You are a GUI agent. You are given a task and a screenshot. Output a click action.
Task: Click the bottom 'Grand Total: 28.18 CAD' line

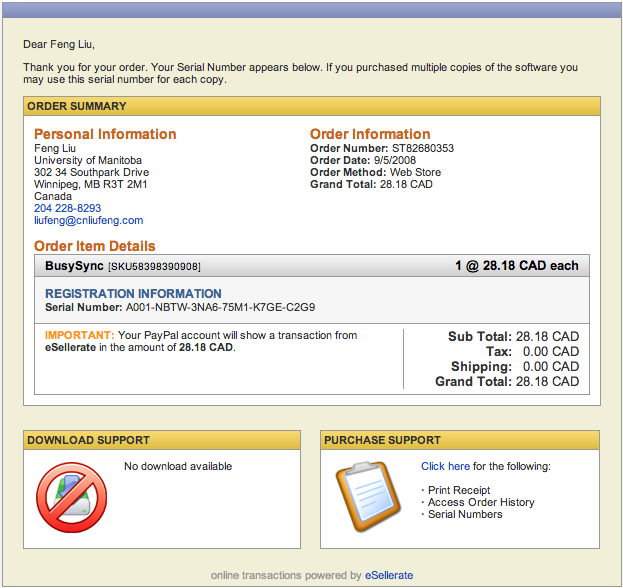point(507,381)
